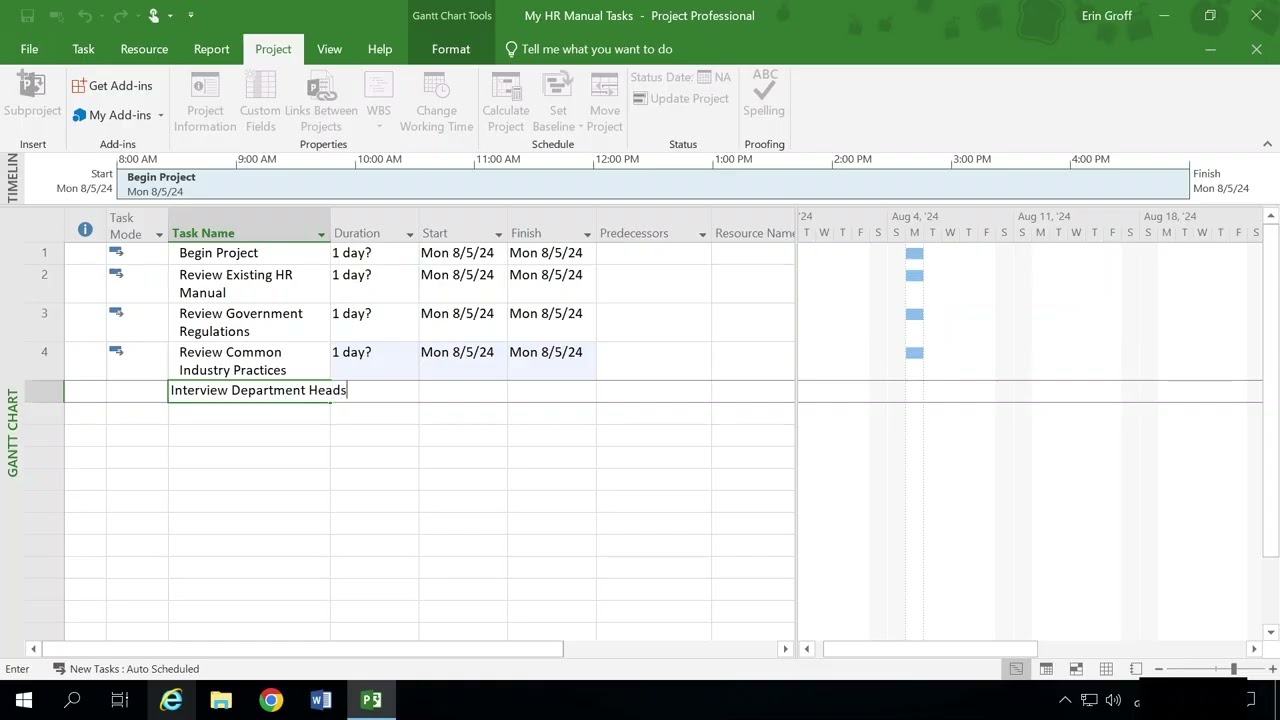Click the zoom in plus button
The width and height of the screenshot is (1280, 720).
[1272, 669]
